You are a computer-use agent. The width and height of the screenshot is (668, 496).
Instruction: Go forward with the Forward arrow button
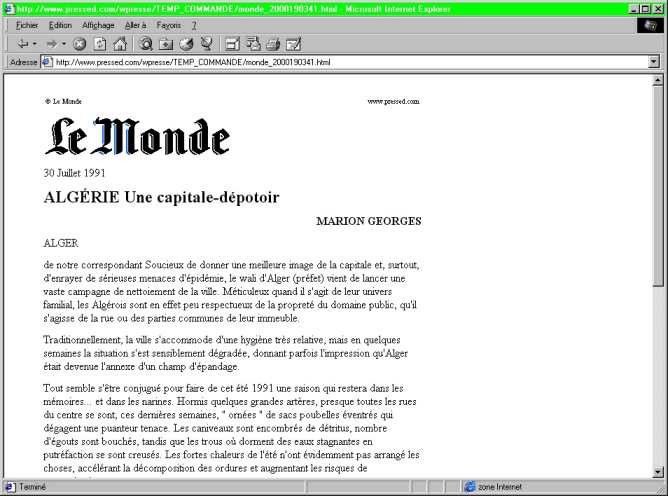pos(52,44)
